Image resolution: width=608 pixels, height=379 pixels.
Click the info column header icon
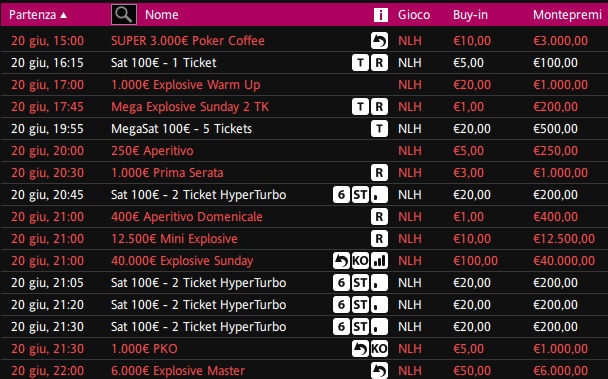pyautogui.click(x=380, y=15)
